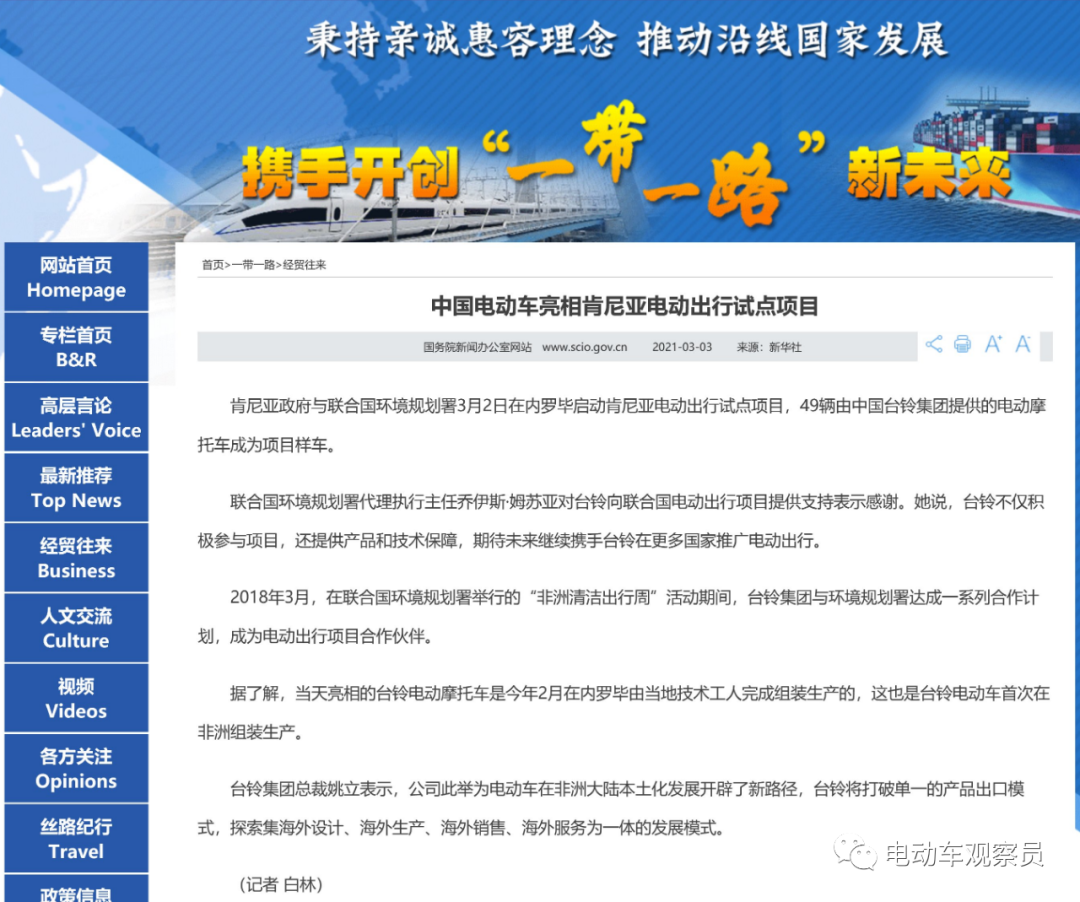Click the share icon in article toolbar
This screenshot has width=1080, height=902.
(x=933, y=344)
